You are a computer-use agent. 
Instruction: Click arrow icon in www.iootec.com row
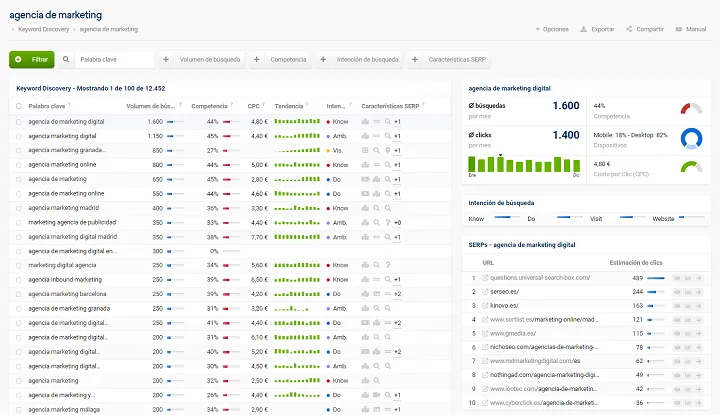698,389
